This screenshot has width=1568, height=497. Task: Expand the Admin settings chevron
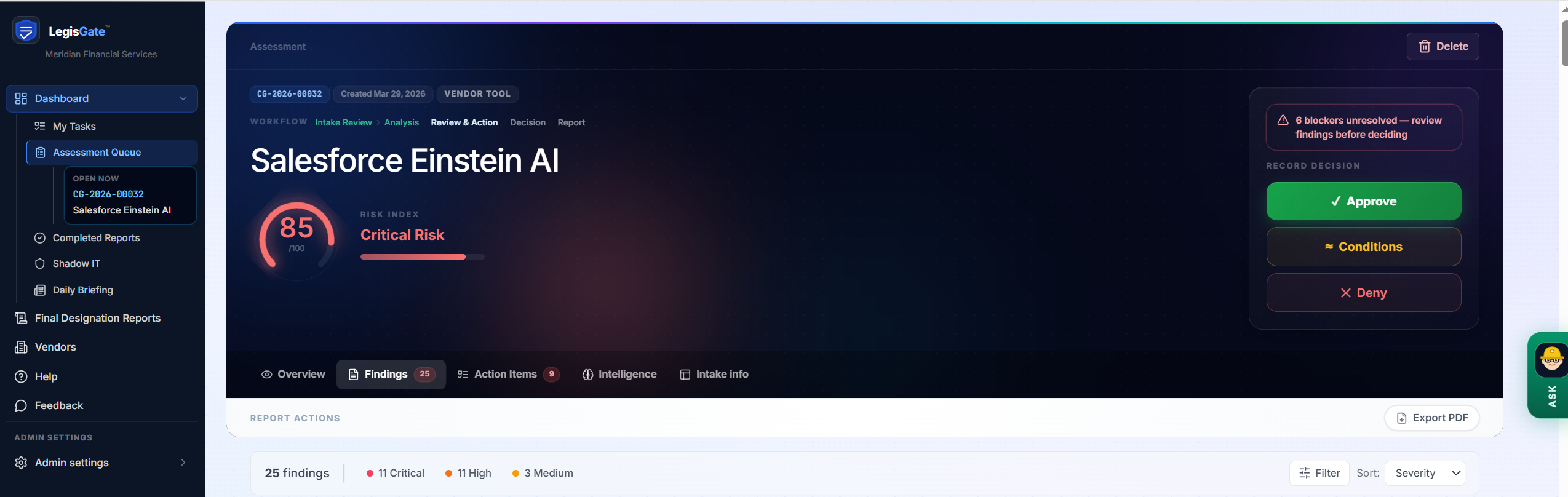pyautogui.click(x=183, y=463)
